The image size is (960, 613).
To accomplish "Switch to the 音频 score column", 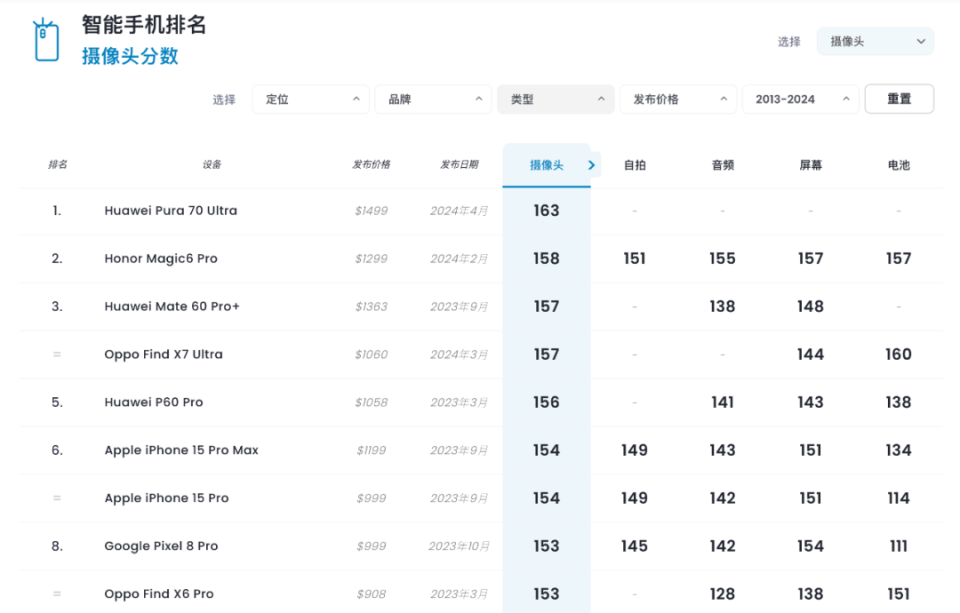I will coord(722,165).
